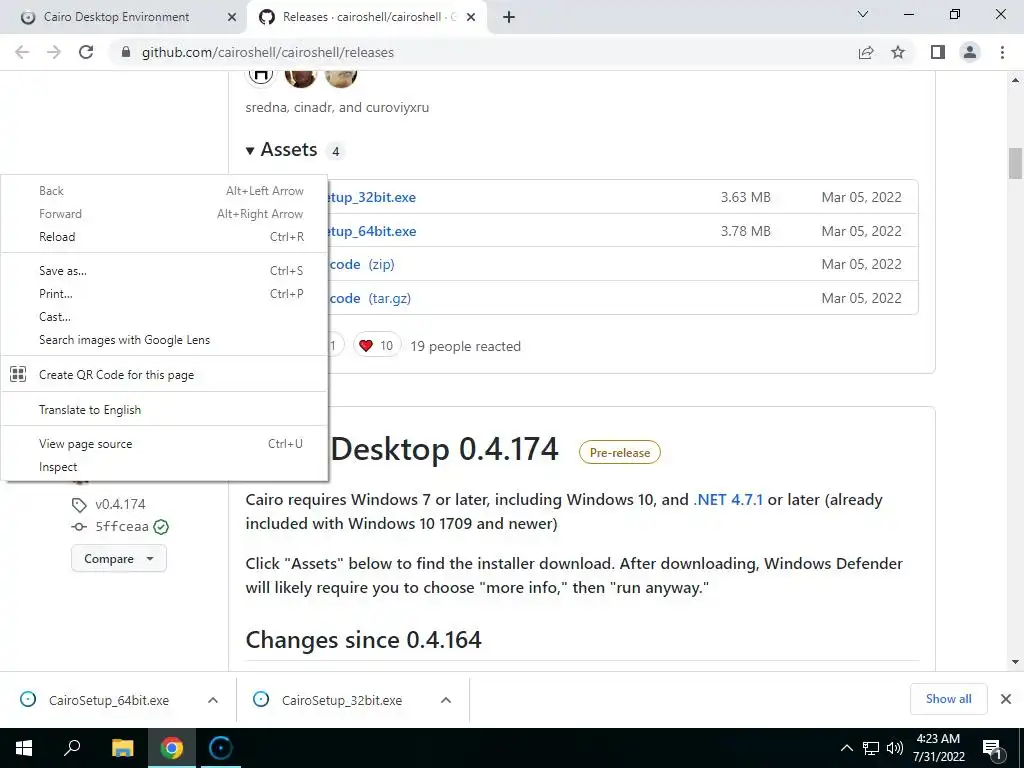Click the share page icon
The image size is (1024, 768).
pyautogui.click(x=866, y=52)
